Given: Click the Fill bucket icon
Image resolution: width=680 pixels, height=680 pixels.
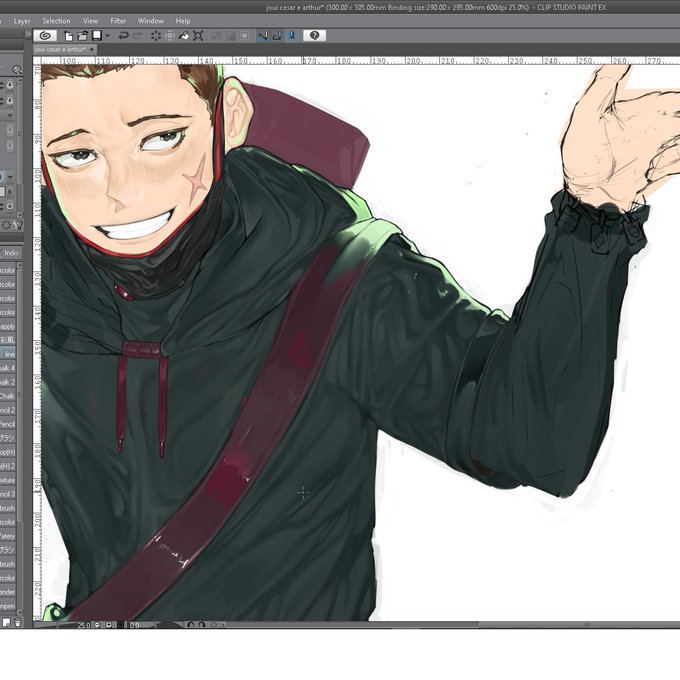Looking at the screenshot, I should click(184, 36).
